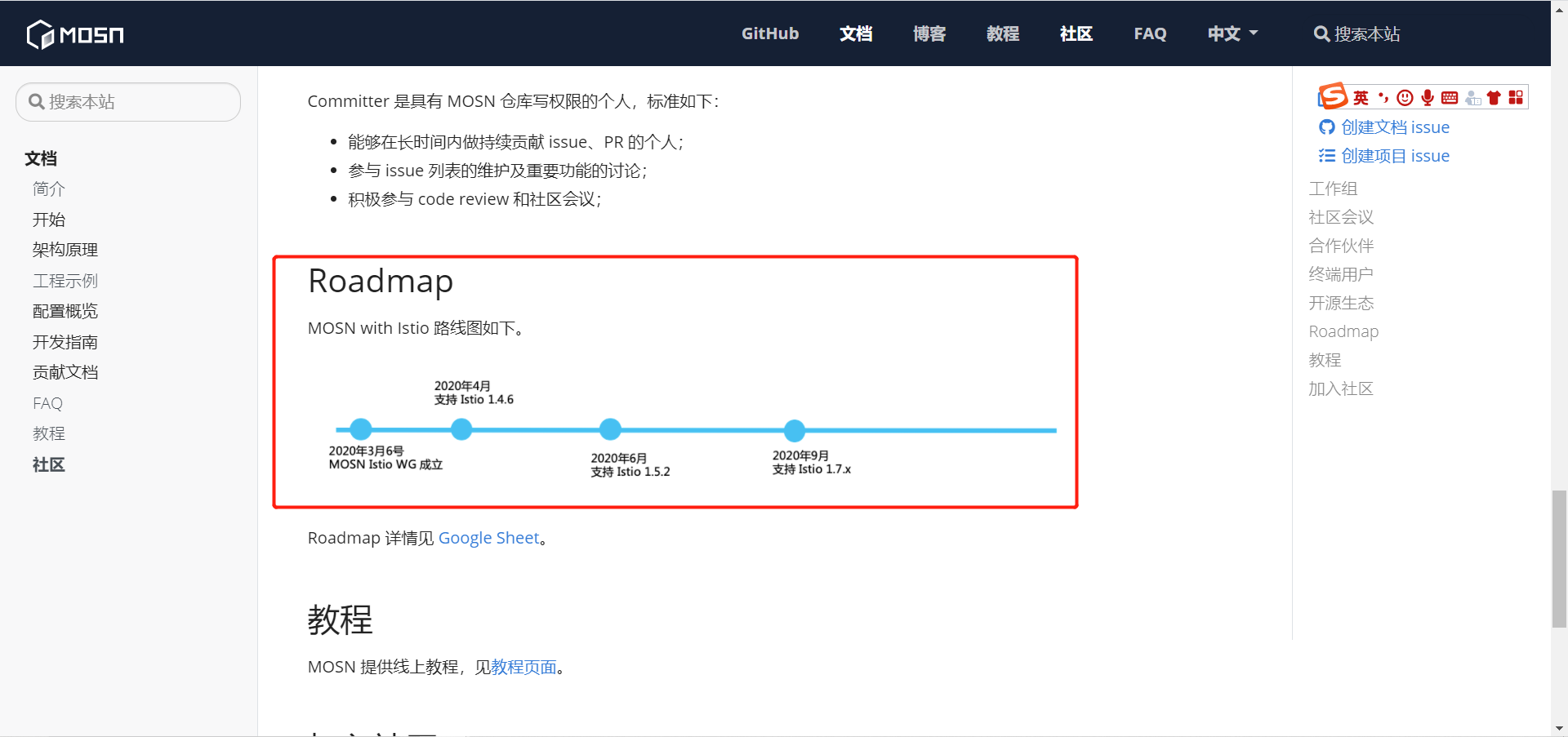Click the text 'MOSN with Istio 路线图如下。'
This screenshot has height=737, width=1568.
[x=416, y=328]
